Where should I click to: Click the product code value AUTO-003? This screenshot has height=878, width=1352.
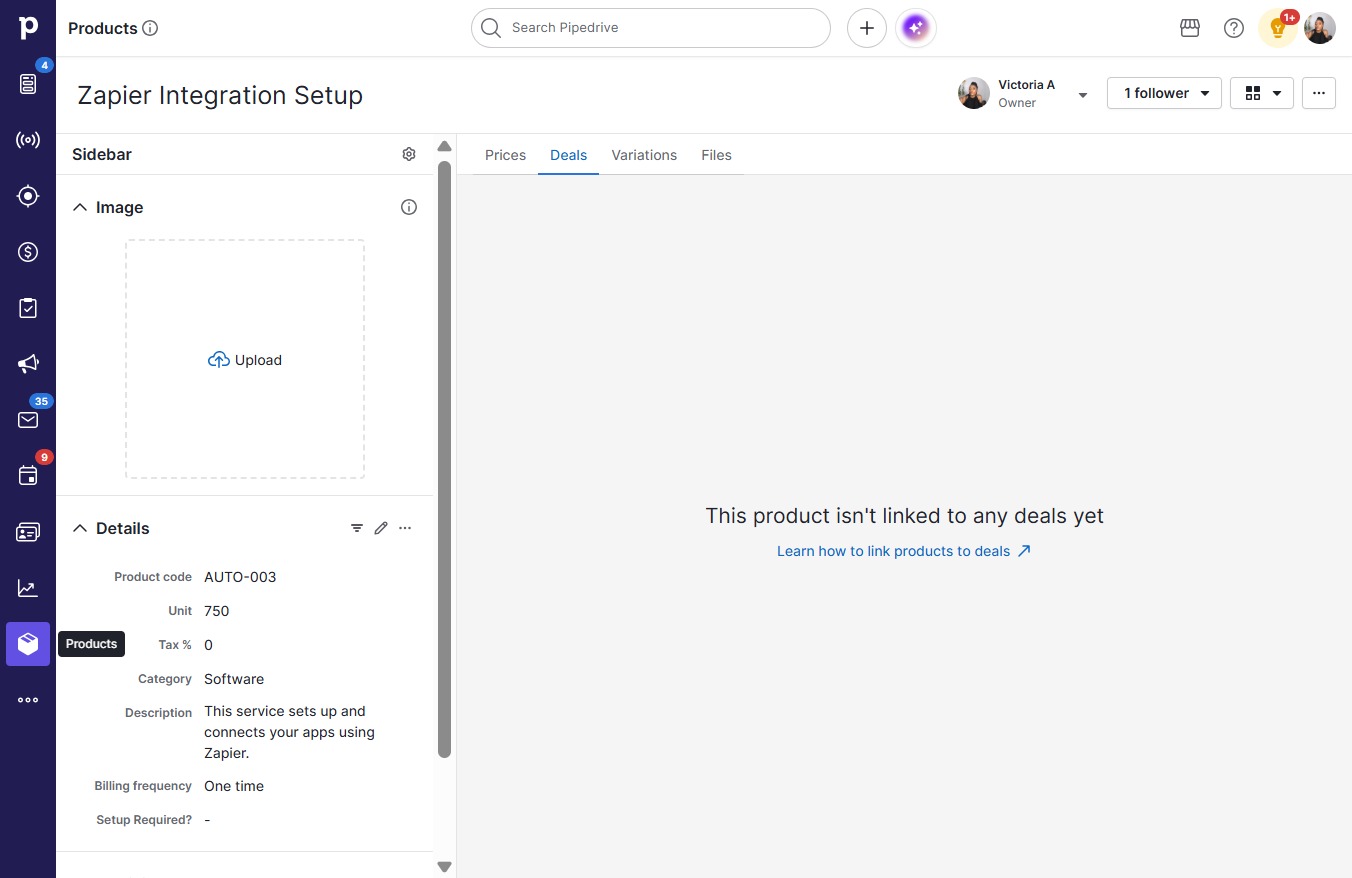coord(240,577)
